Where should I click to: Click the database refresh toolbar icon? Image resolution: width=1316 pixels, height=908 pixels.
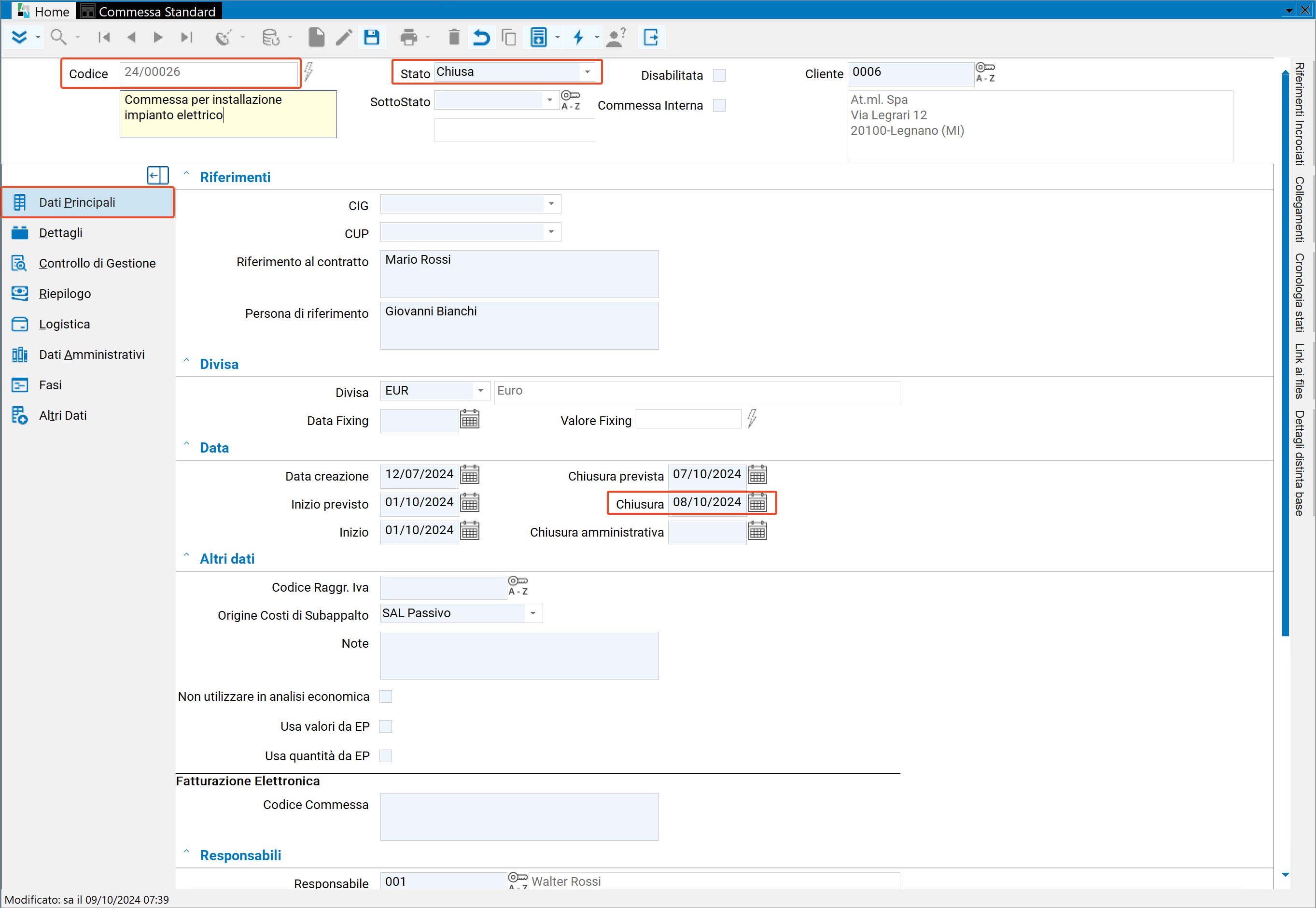[271, 38]
